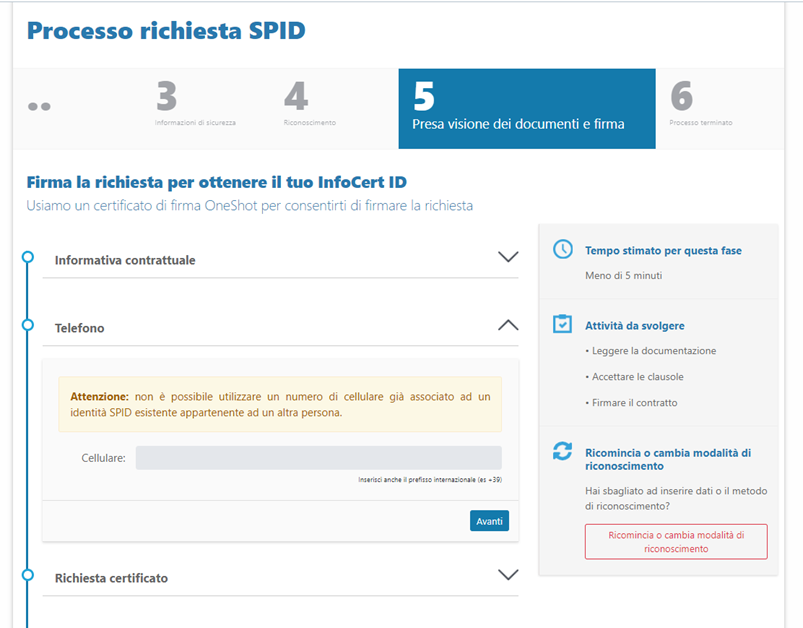Click the Richiesta certificato timeline circle
The height and width of the screenshot is (628, 803).
coord(28,575)
